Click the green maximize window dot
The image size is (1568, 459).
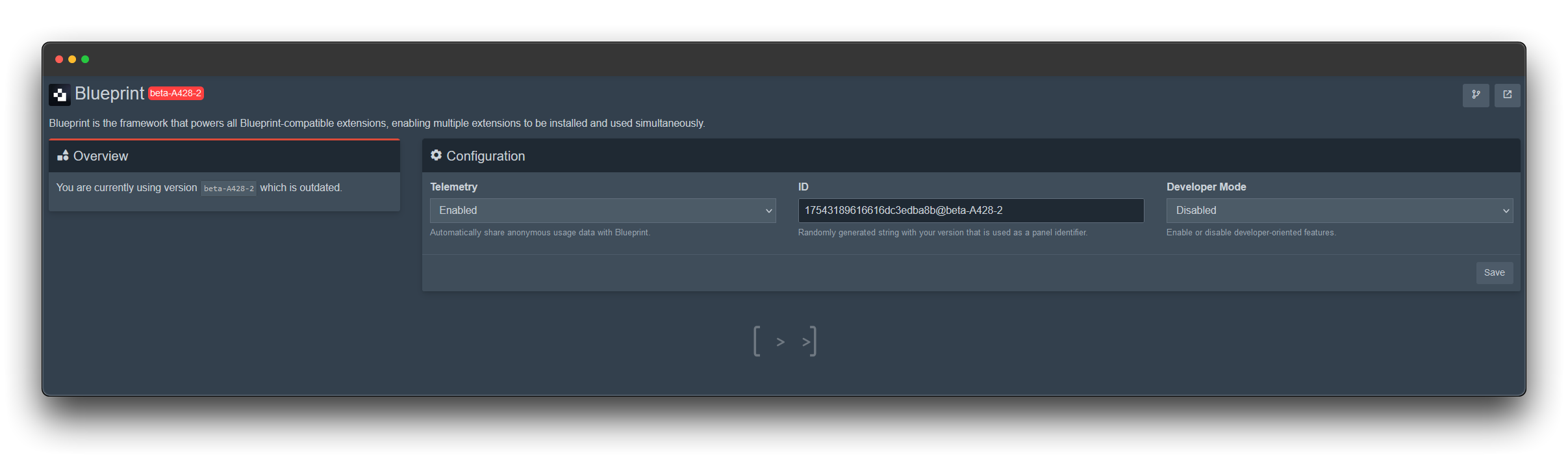tap(85, 59)
